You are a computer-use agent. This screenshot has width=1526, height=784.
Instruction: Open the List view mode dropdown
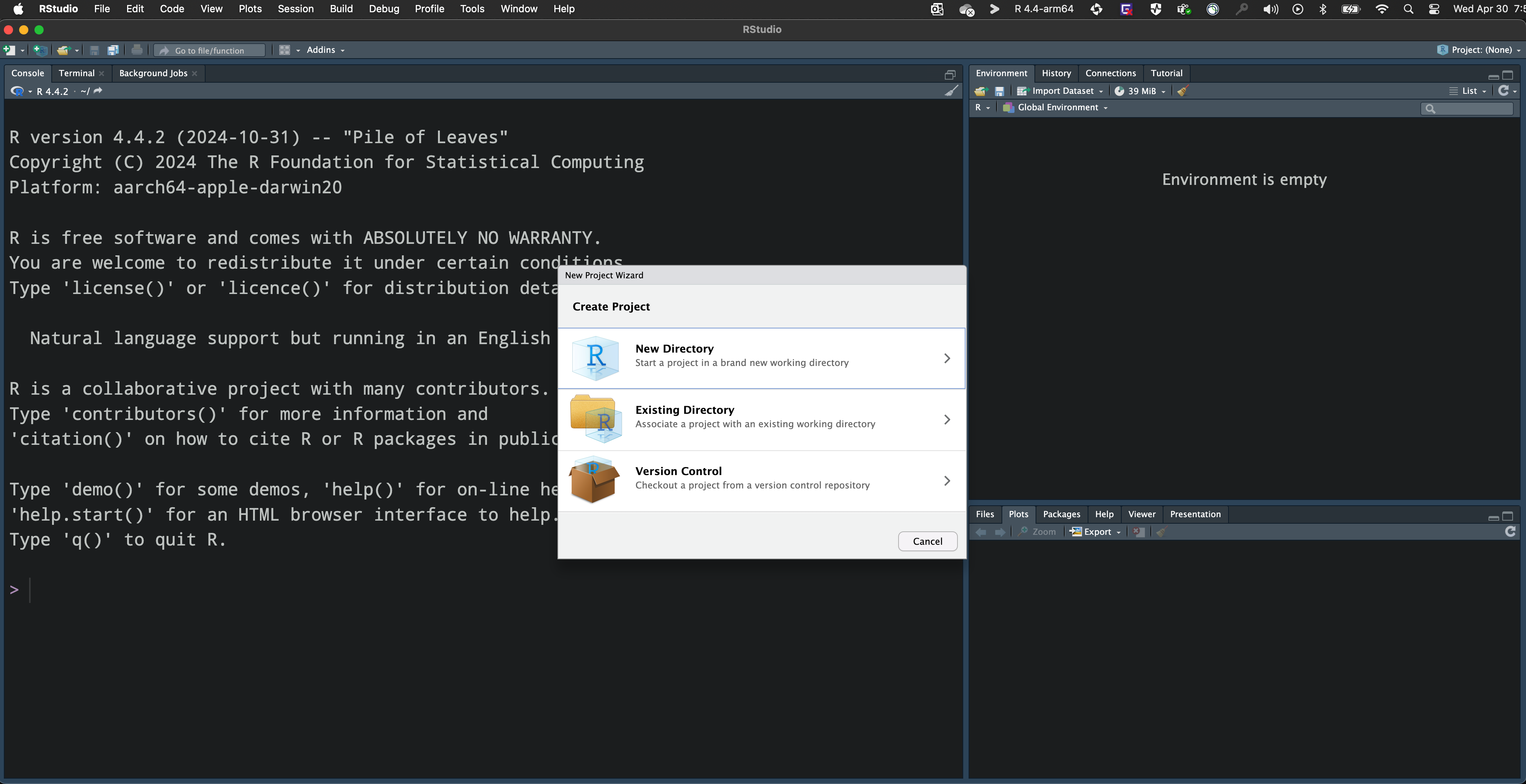(x=1469, y=91)
